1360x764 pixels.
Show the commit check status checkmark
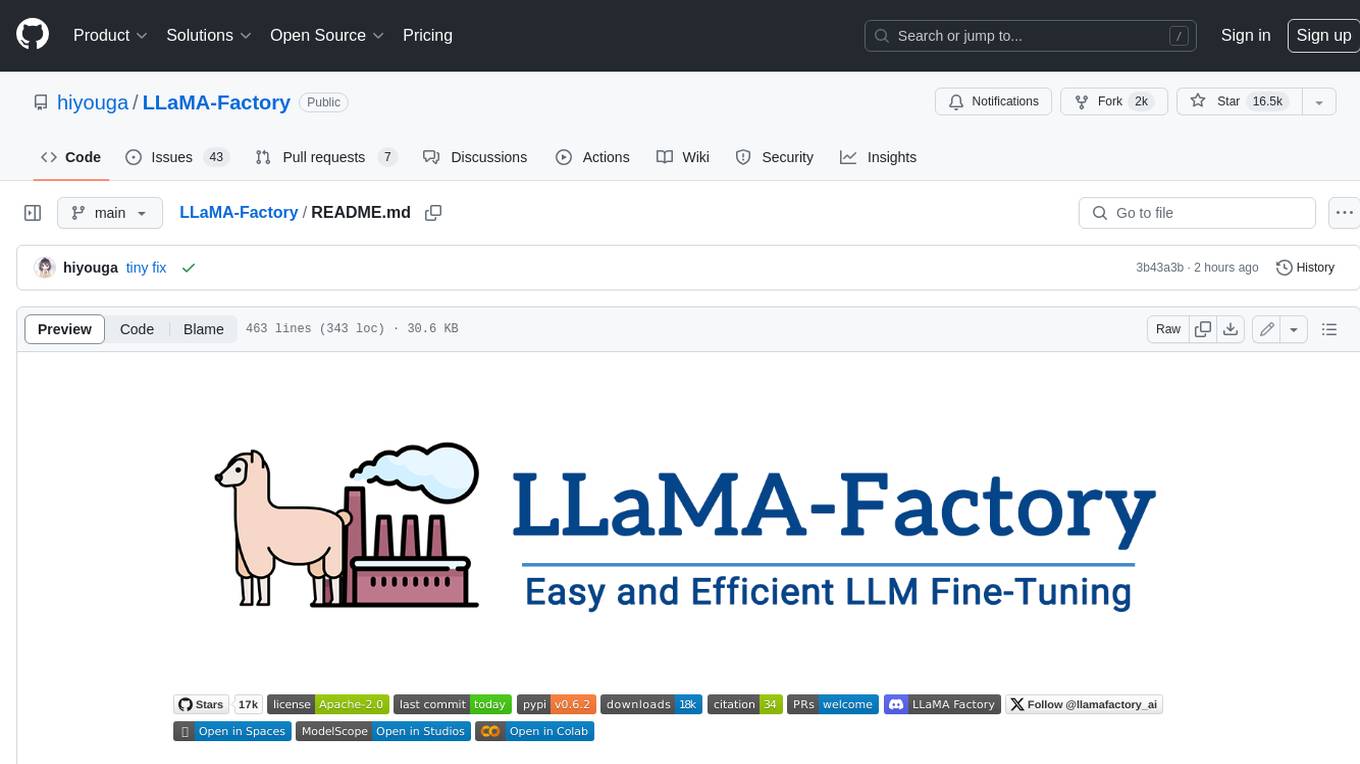[x=188, y=268]
